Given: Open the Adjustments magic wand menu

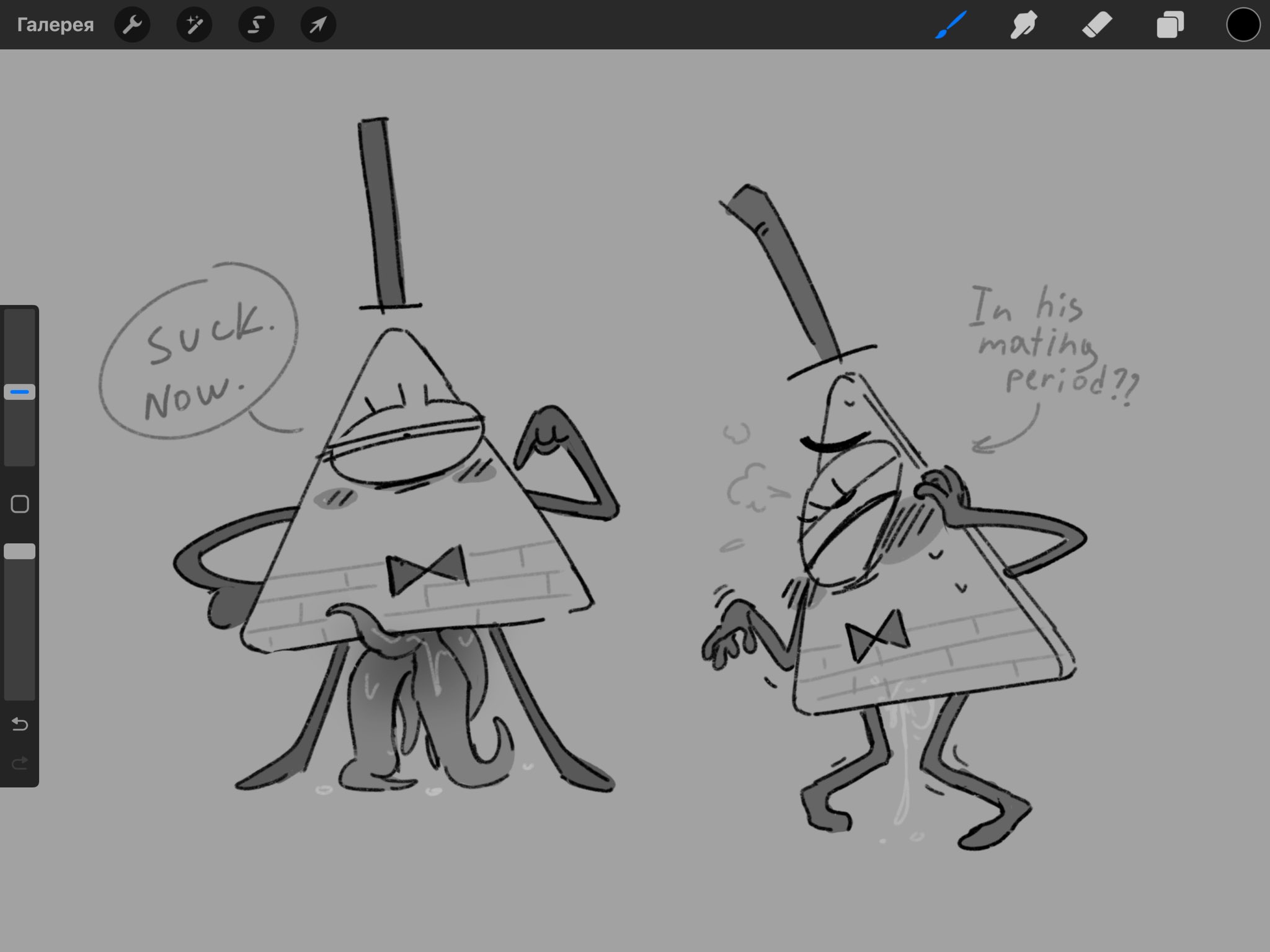Looking at the screenshot, I should point(194,25).
